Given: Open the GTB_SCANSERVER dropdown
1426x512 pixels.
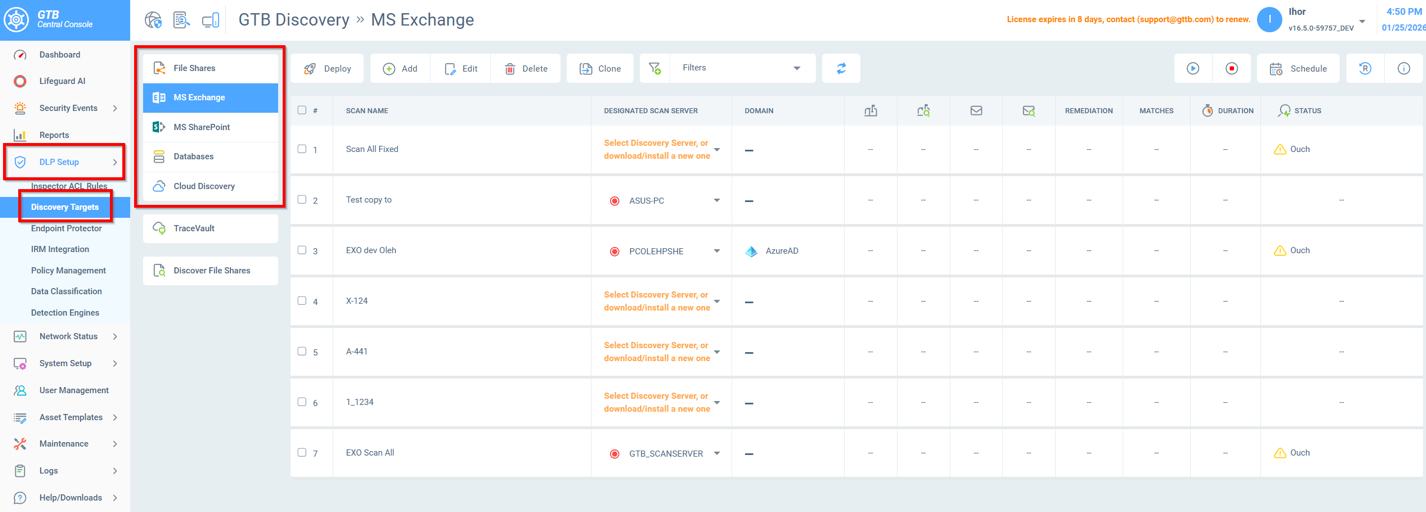Looking at the screenshot, I should point(717,454).
